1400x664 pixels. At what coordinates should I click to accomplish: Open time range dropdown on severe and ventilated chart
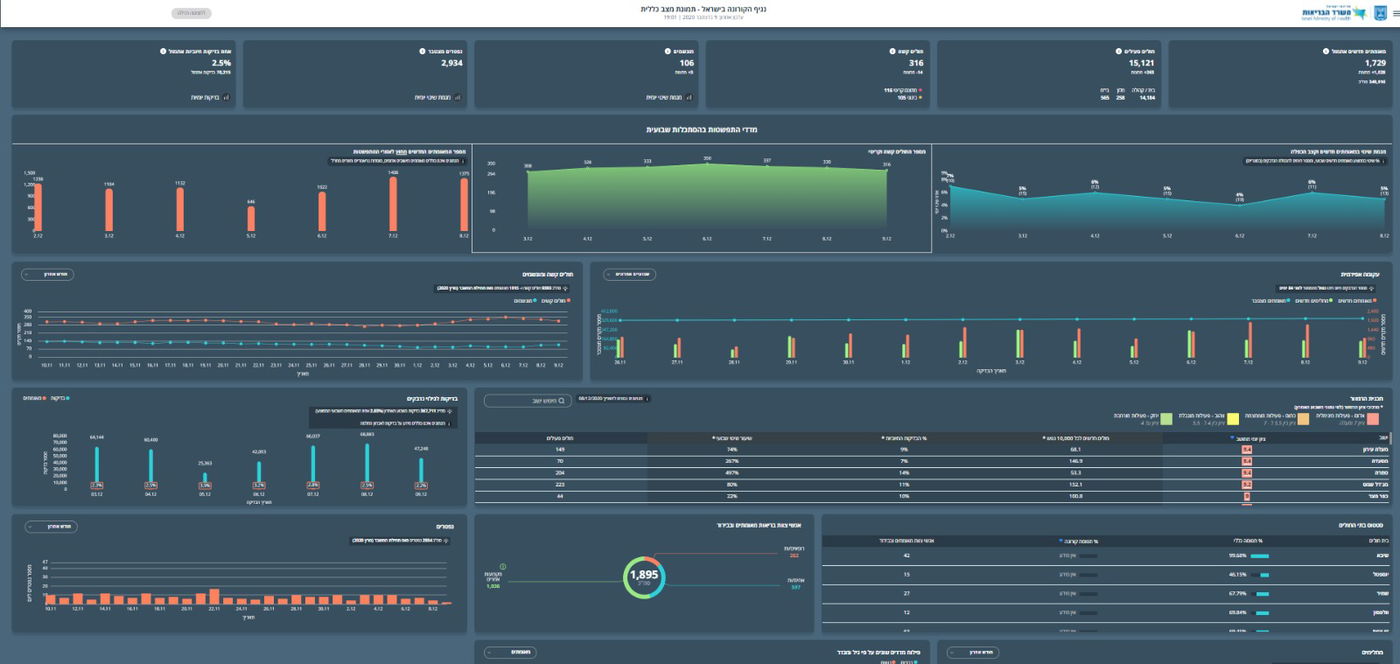46,274
